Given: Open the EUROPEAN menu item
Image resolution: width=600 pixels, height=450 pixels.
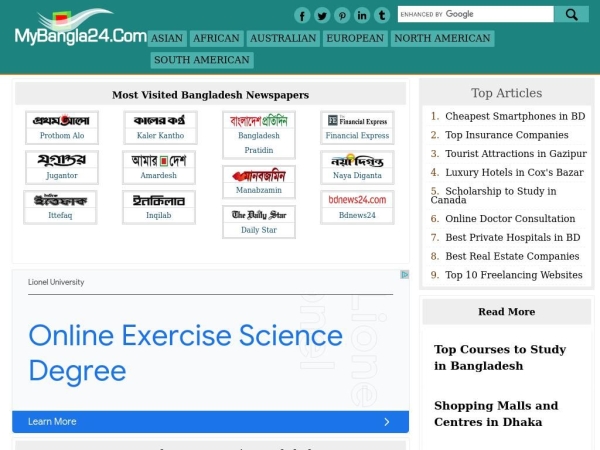Looking at the screenshot, I should point(355,38).
